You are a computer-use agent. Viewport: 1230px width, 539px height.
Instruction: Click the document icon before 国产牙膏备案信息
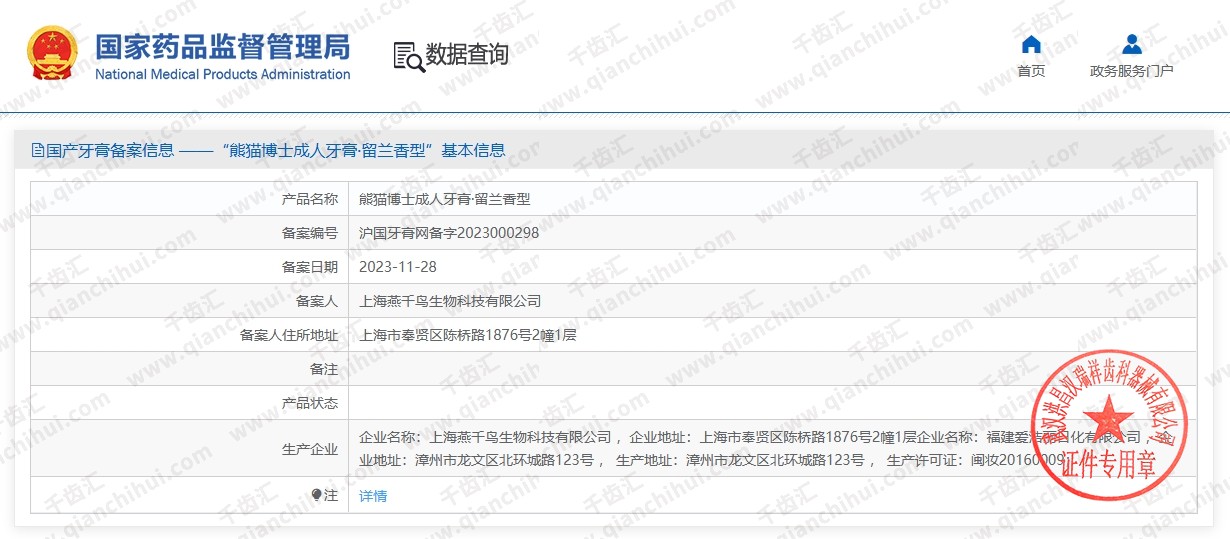(38, 151)
